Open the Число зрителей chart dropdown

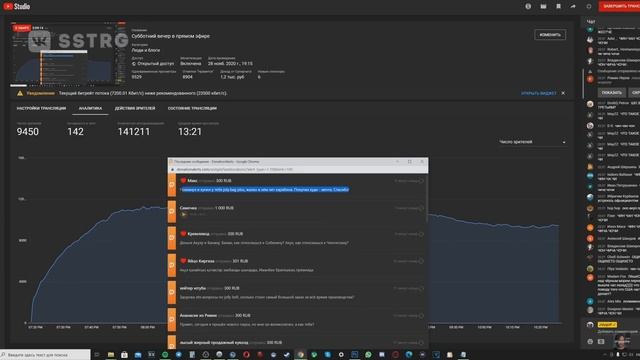tap(532, 142)
